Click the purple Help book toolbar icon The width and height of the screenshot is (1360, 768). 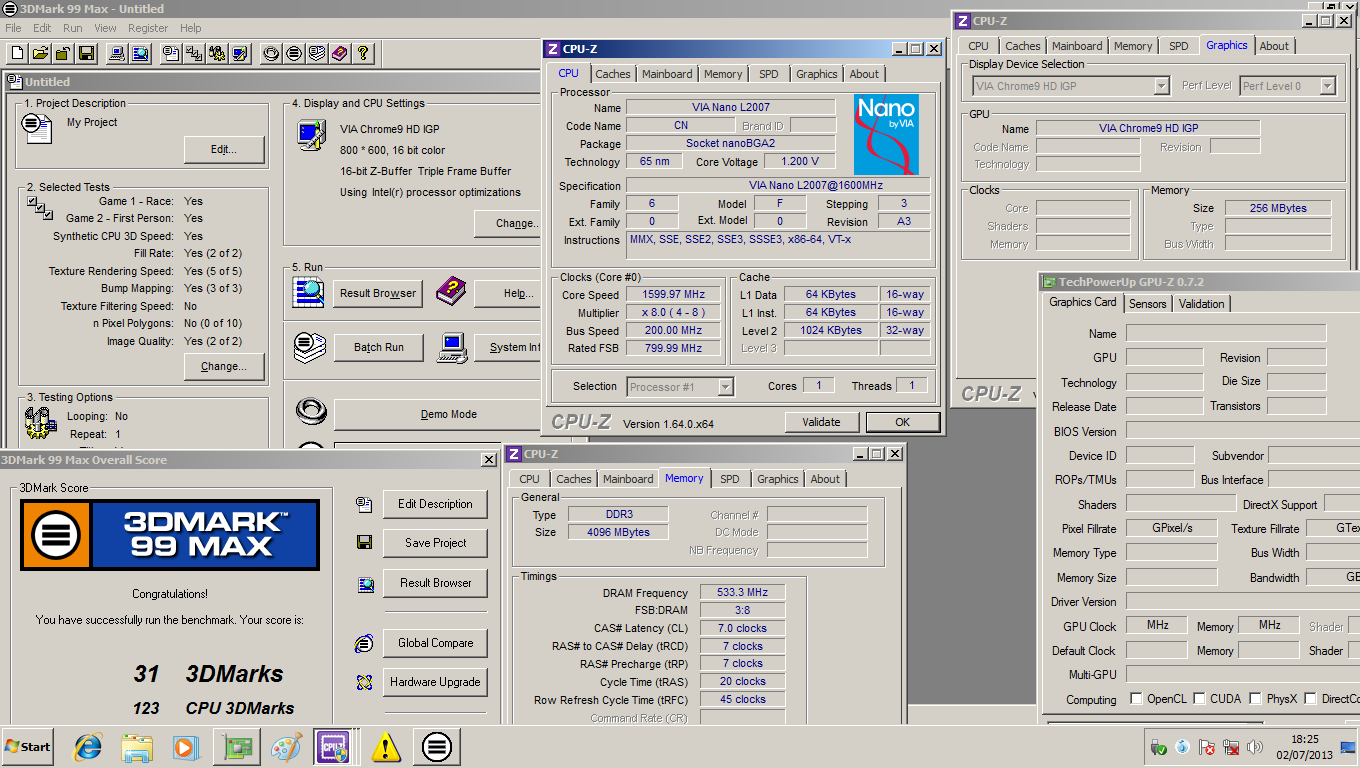point(340,53)
